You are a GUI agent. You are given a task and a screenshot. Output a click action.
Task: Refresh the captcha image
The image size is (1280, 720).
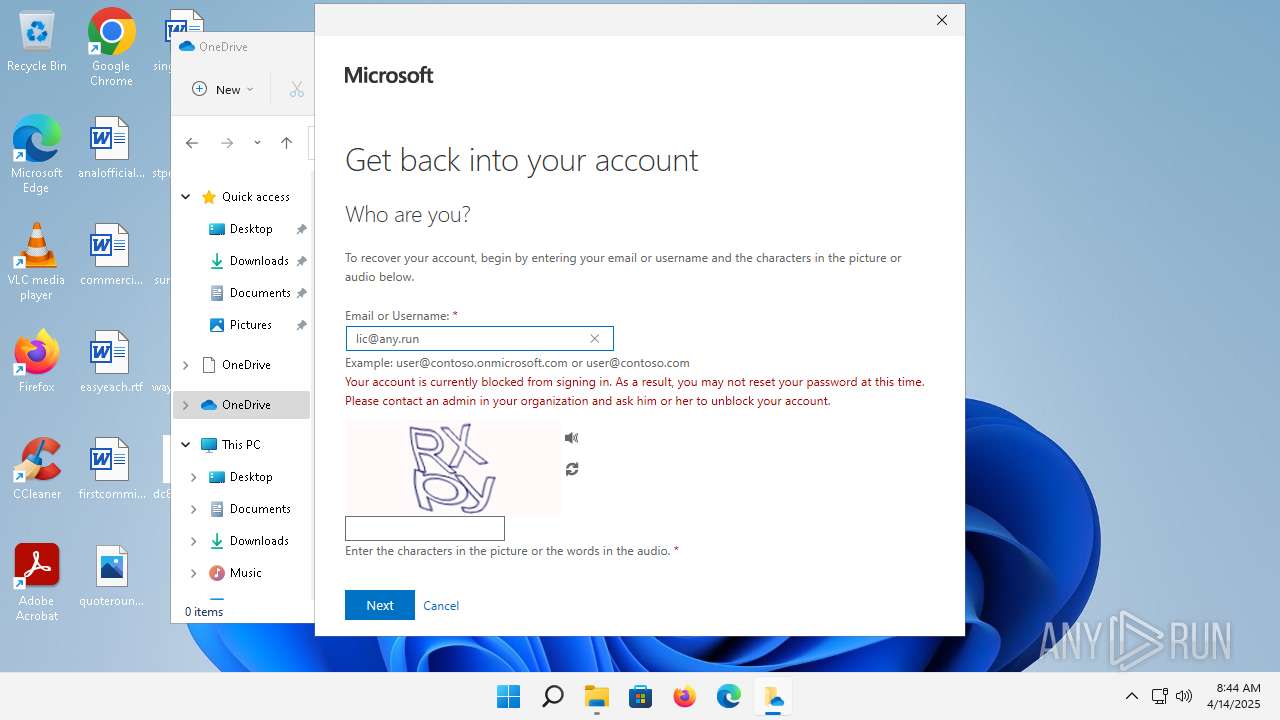[x=572, y=469]
